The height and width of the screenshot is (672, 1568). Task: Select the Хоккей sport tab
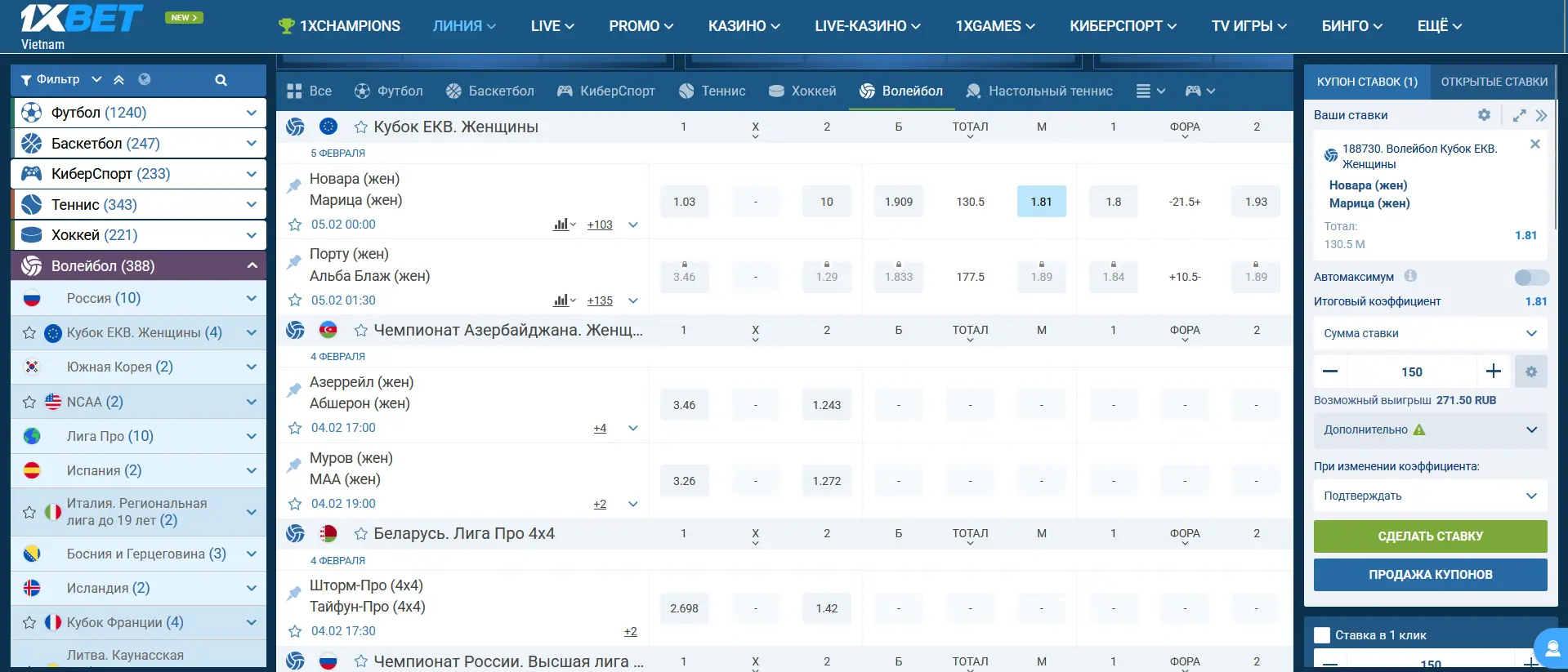(x=802, y=91)
